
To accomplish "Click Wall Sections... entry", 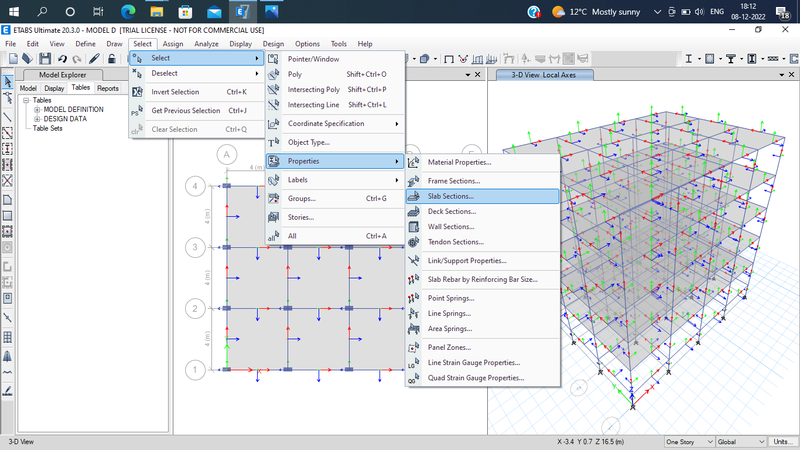I will click(x=483, y=227).
